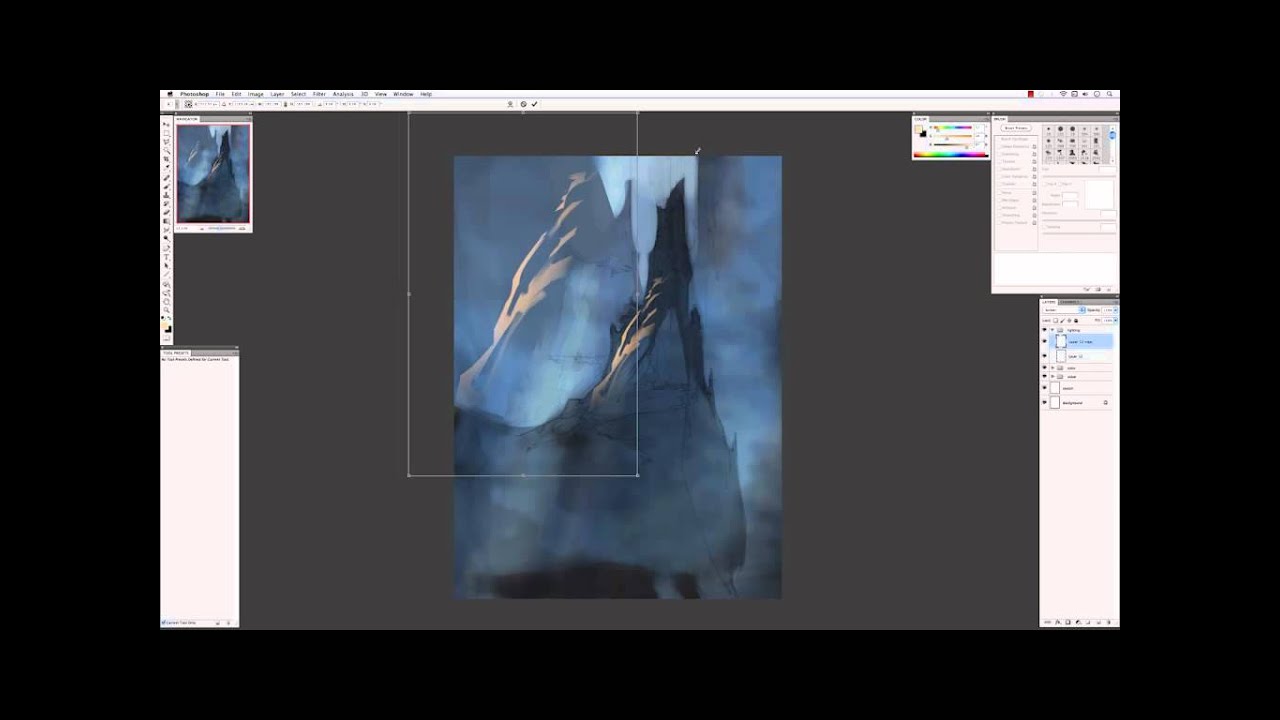Select the Clone Stamp tool
Image resolution: width=1280 pixels, height=720 pixels.
click(166, 195)
